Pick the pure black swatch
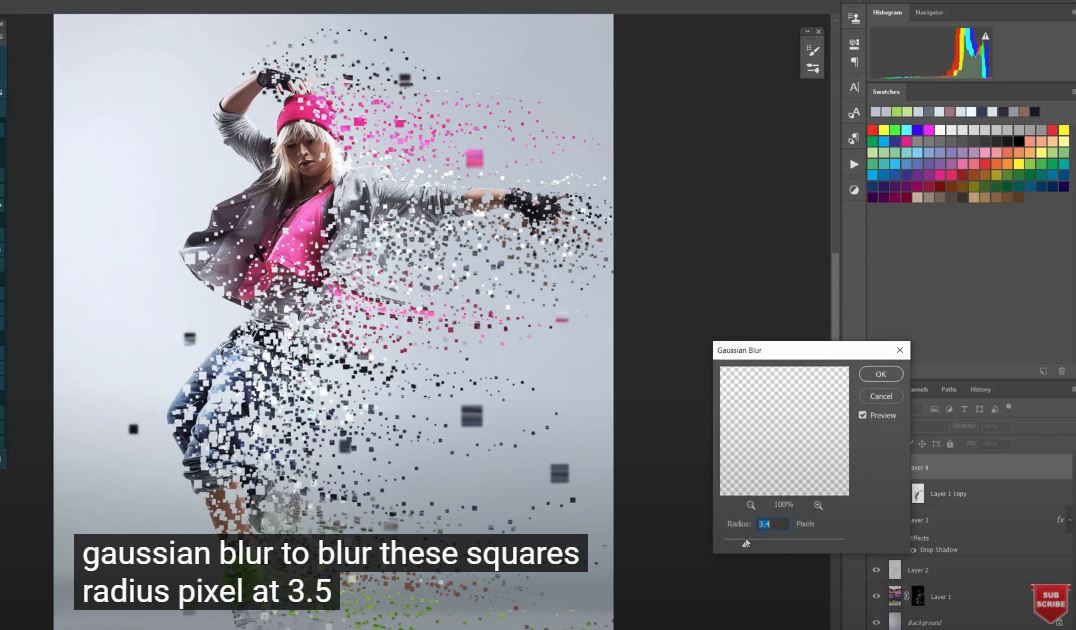 click(1018, 141)
